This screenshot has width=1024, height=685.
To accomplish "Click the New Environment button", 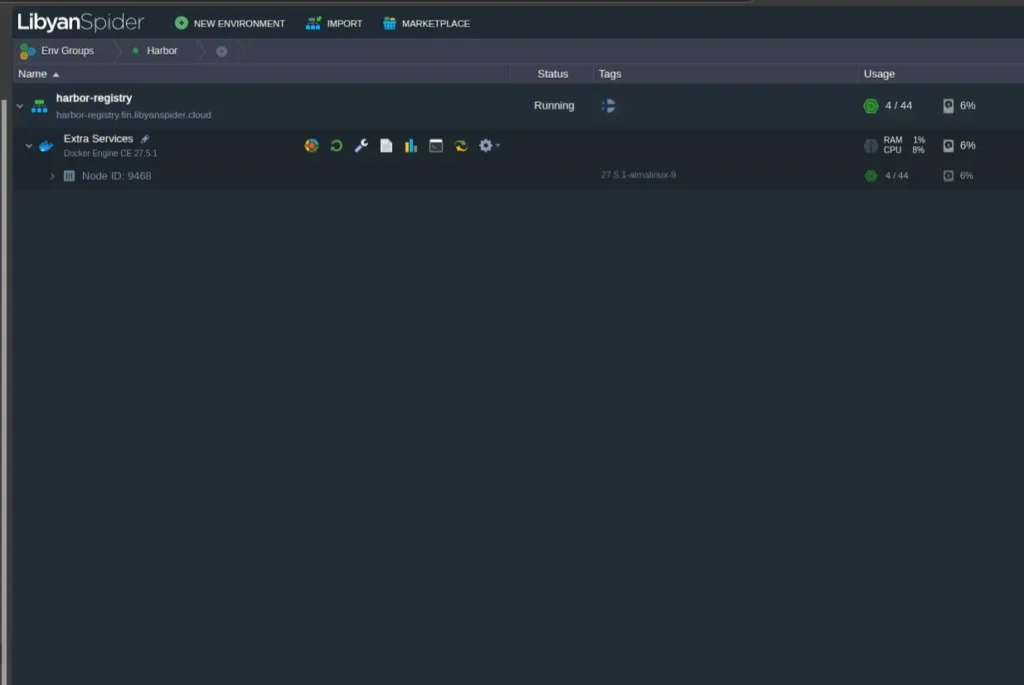I will (230, 23).
